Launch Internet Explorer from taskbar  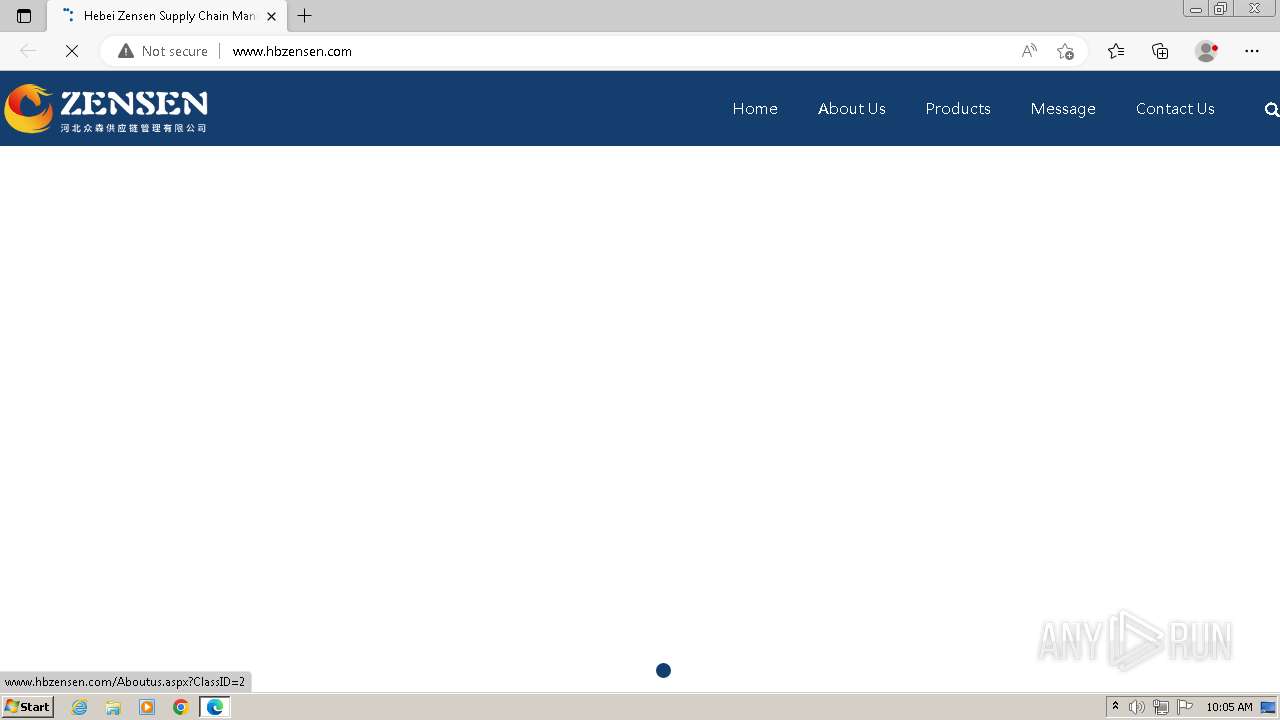[x=80, y=707]
